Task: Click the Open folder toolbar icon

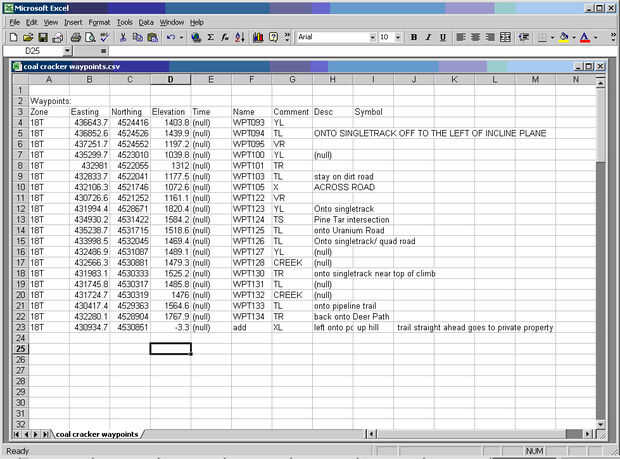Action: click(x=28, y=37)
